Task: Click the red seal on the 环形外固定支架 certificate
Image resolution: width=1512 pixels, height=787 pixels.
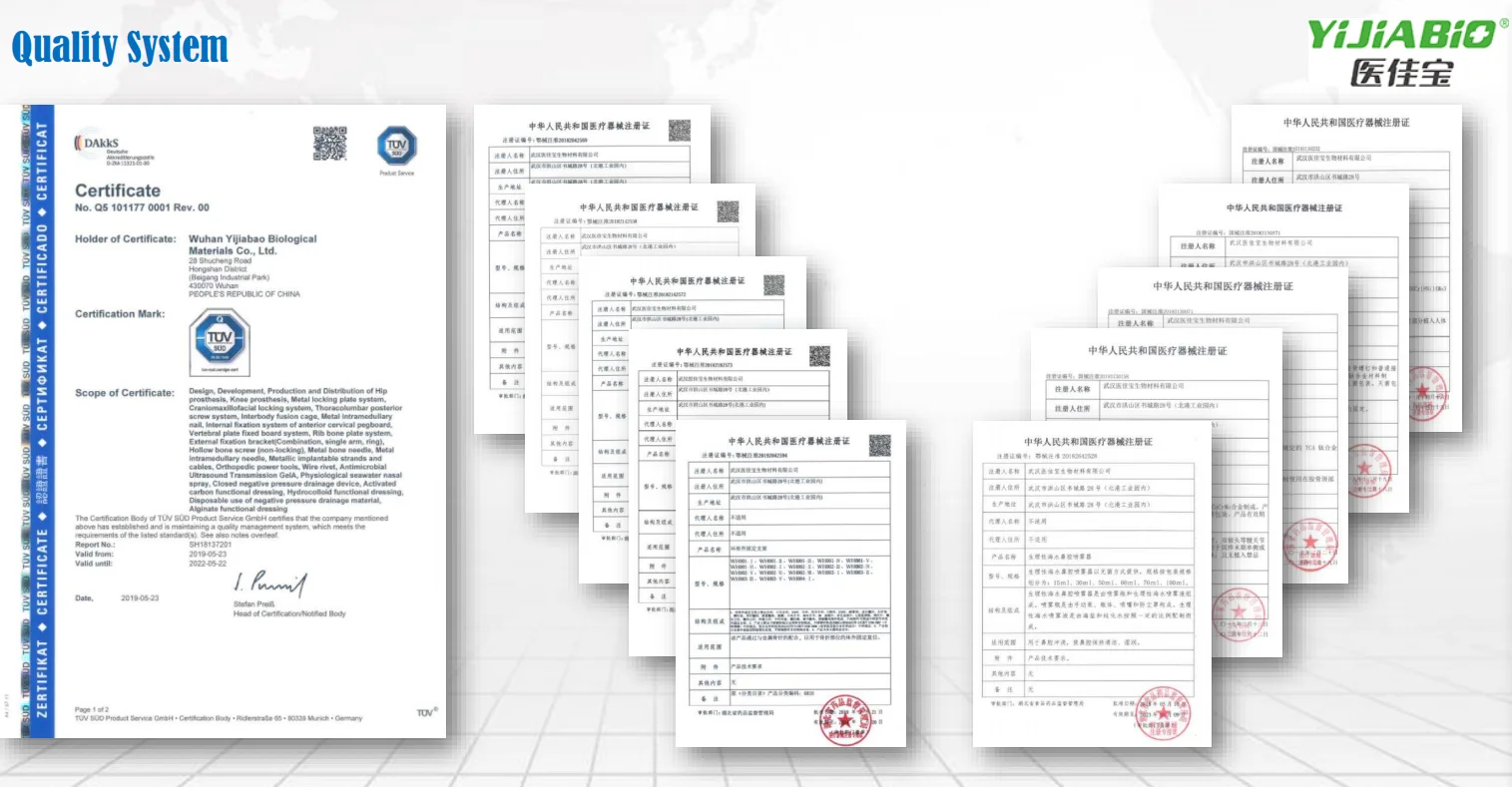Action: tap(845, 719)
